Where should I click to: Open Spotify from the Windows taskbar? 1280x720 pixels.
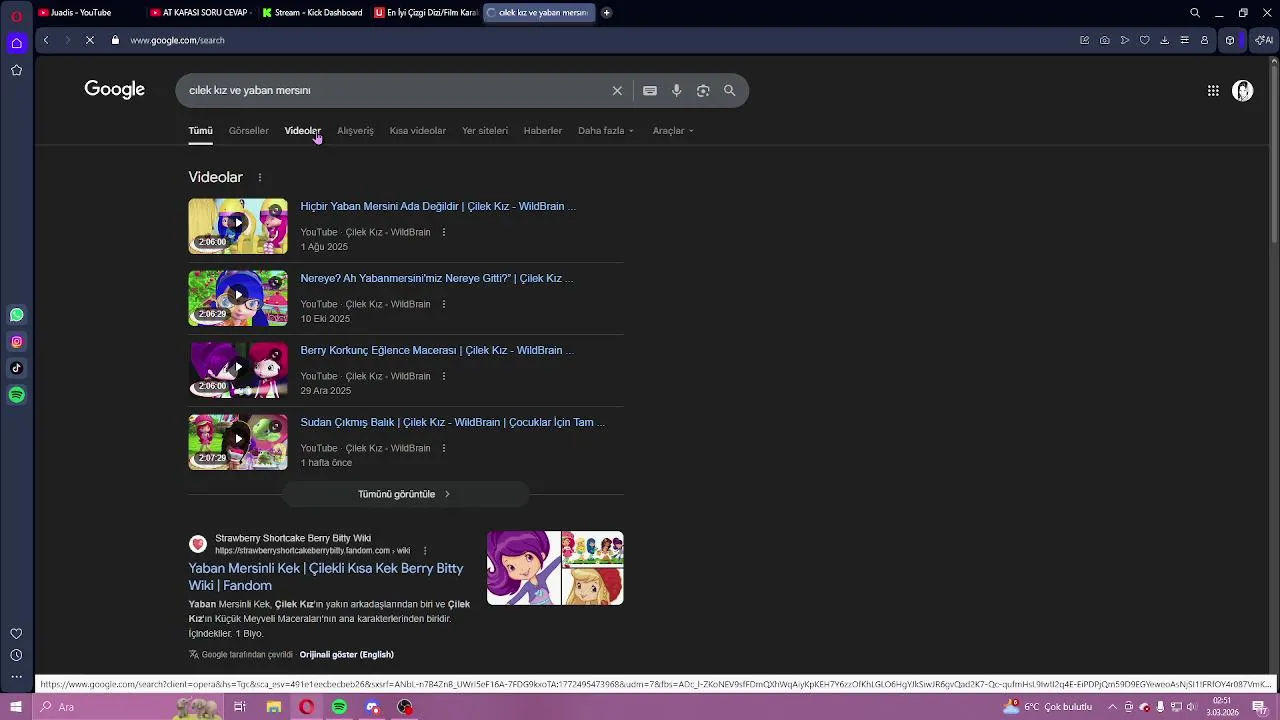tap(339, 707)
